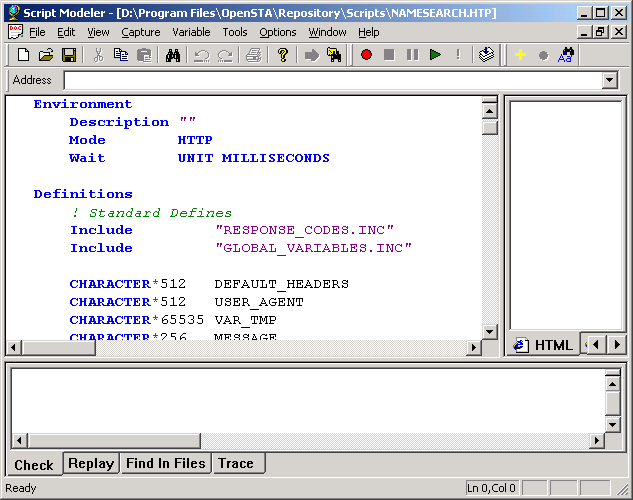Start recording with the red circle

pos(366,54)
